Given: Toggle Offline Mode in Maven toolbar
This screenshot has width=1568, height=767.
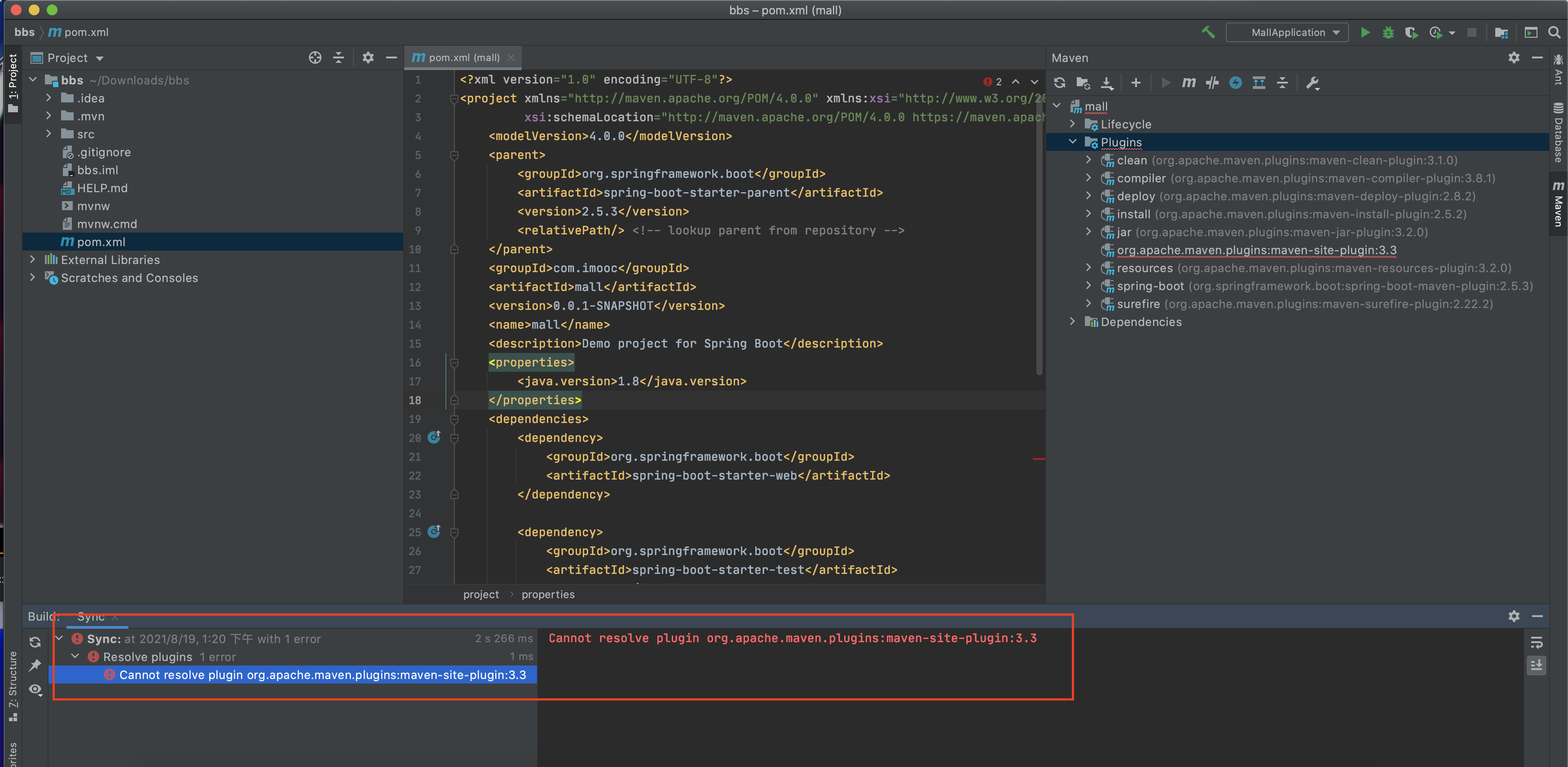Looking at the screenshot, I should click(1212, 83).
